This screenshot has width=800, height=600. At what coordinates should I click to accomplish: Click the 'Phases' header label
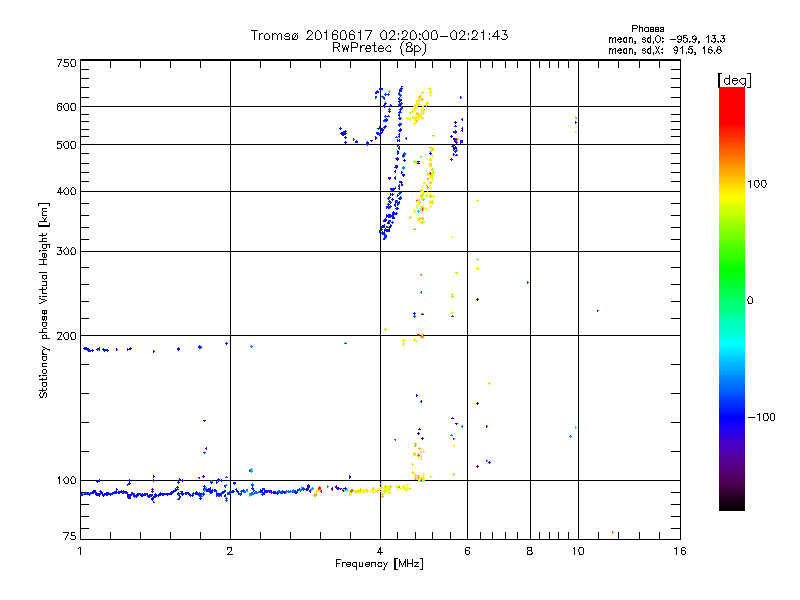click(647, 29)
